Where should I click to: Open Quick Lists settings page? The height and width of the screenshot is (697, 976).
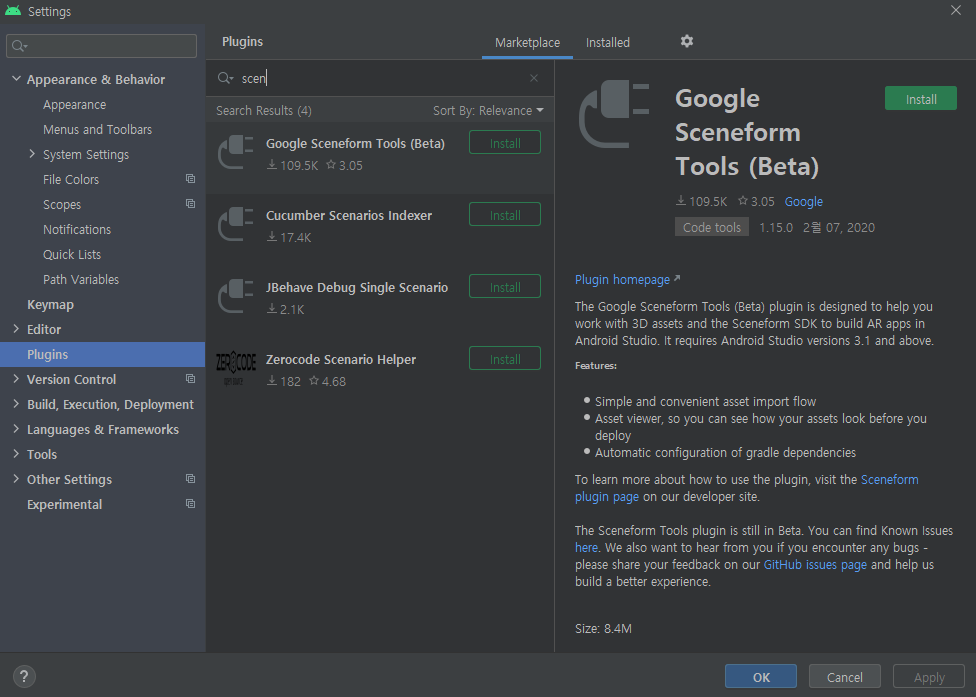pyautogui.click(x=72, y=254)
